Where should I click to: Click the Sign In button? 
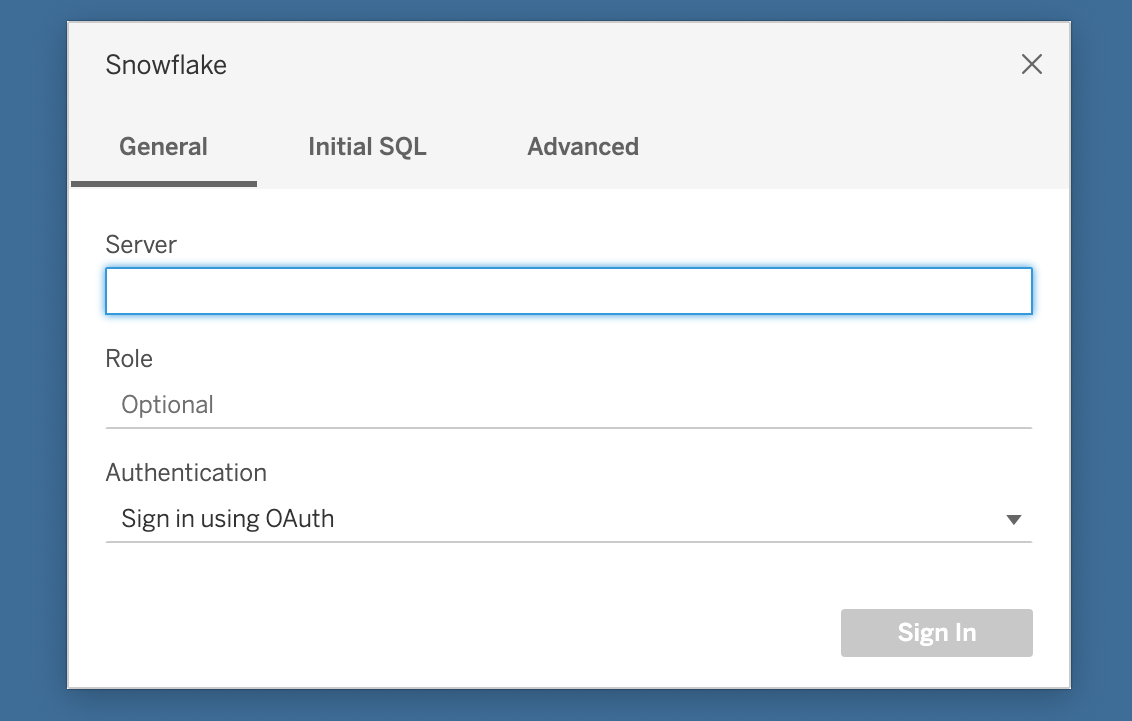pos(936,633)
